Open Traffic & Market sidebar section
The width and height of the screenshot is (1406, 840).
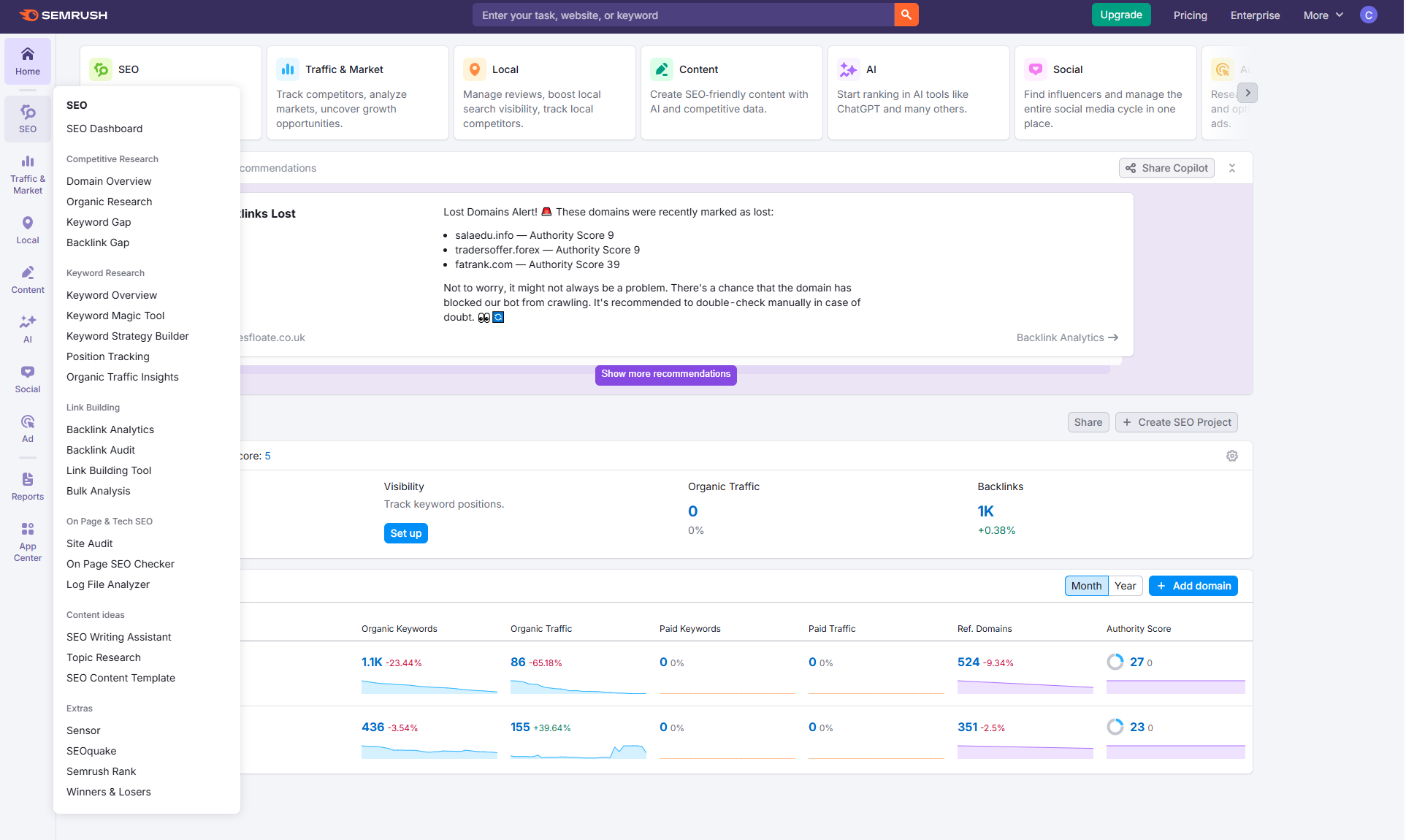(28, 175)
